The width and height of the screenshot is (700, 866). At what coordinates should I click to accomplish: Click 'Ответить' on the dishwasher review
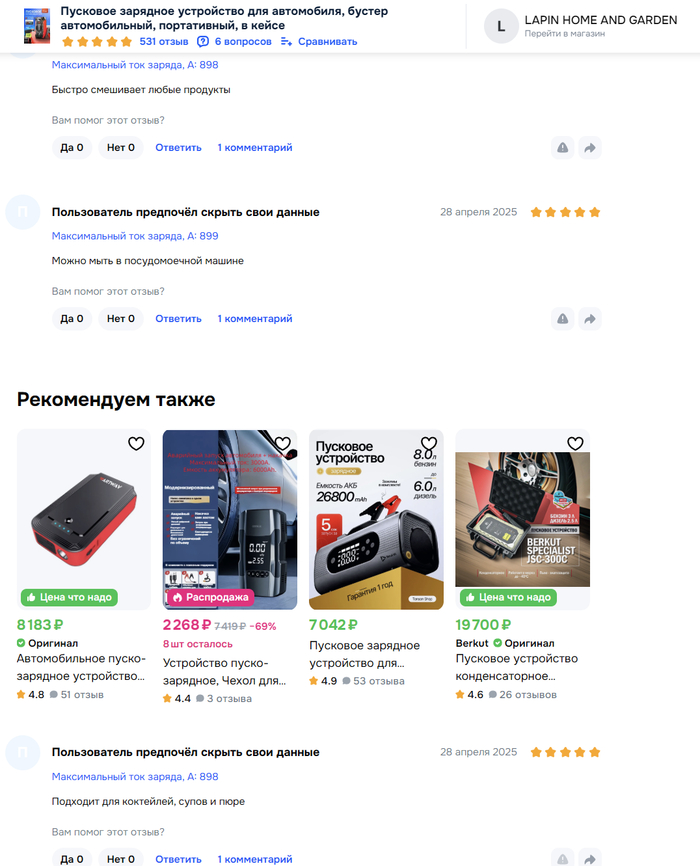(x=178, y=319)
